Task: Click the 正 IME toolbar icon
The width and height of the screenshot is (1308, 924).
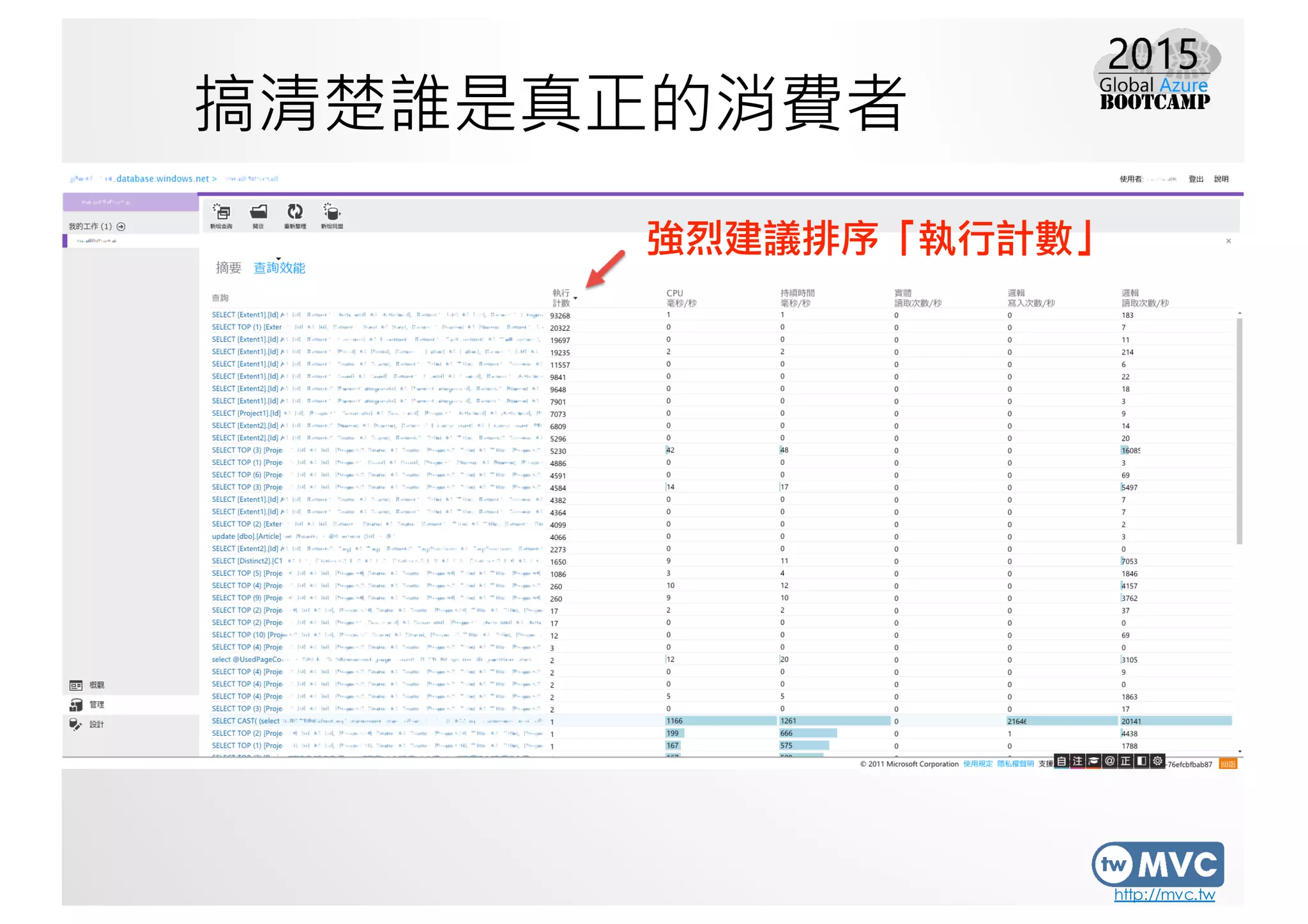Action: (x=1125, y=761)
